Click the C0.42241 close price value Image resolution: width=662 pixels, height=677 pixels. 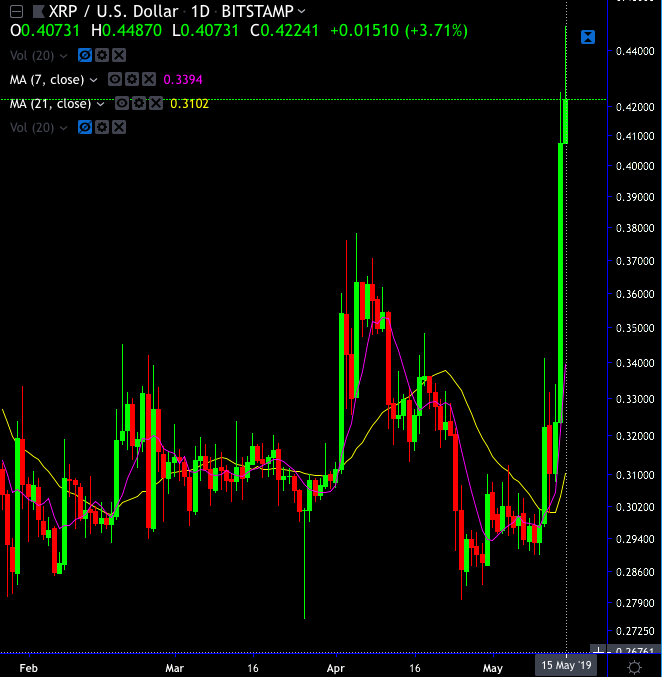pos(285,31)
